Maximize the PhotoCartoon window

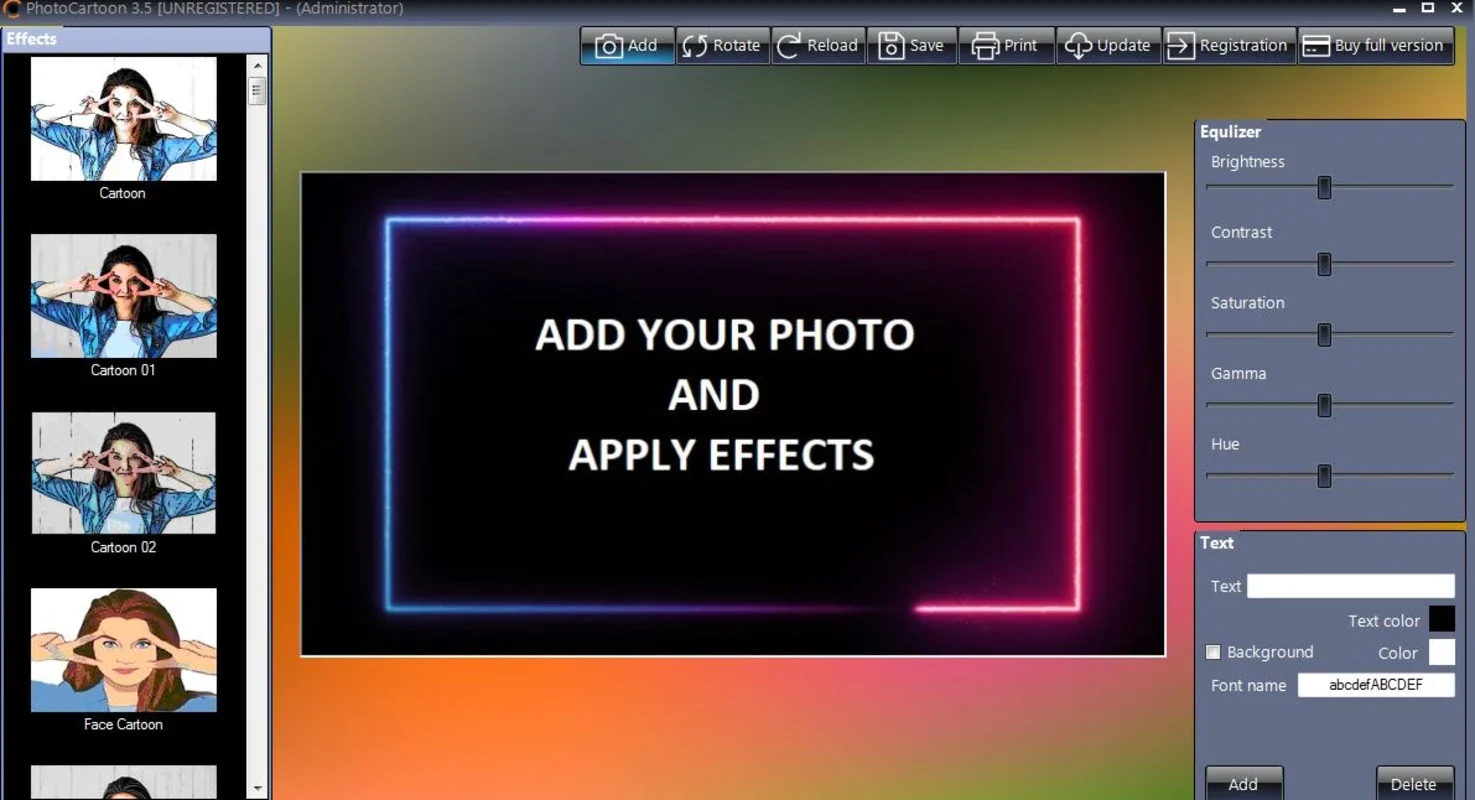[1428, 8]
